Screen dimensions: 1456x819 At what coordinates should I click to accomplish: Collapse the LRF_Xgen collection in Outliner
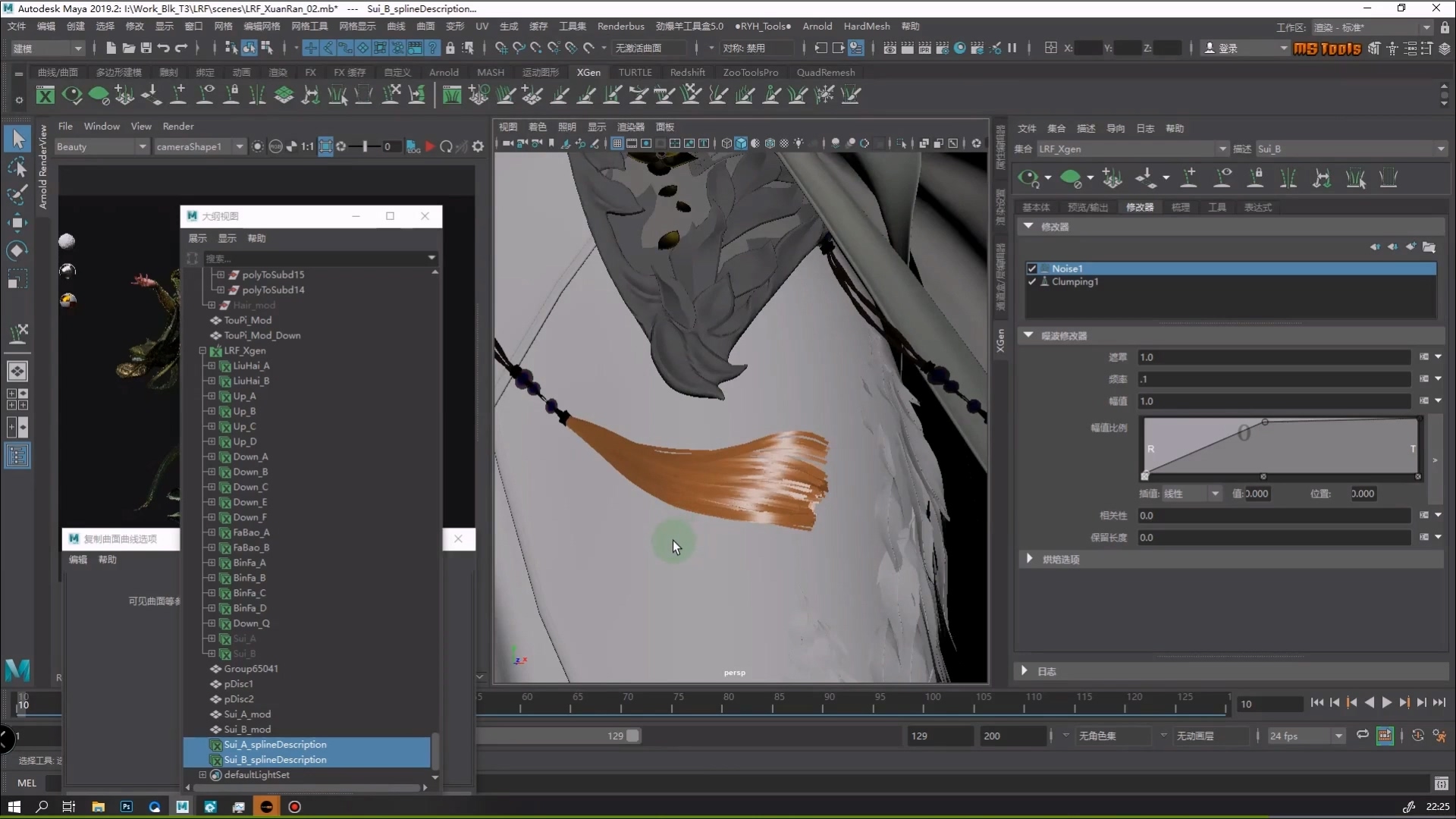coord(202,350)
